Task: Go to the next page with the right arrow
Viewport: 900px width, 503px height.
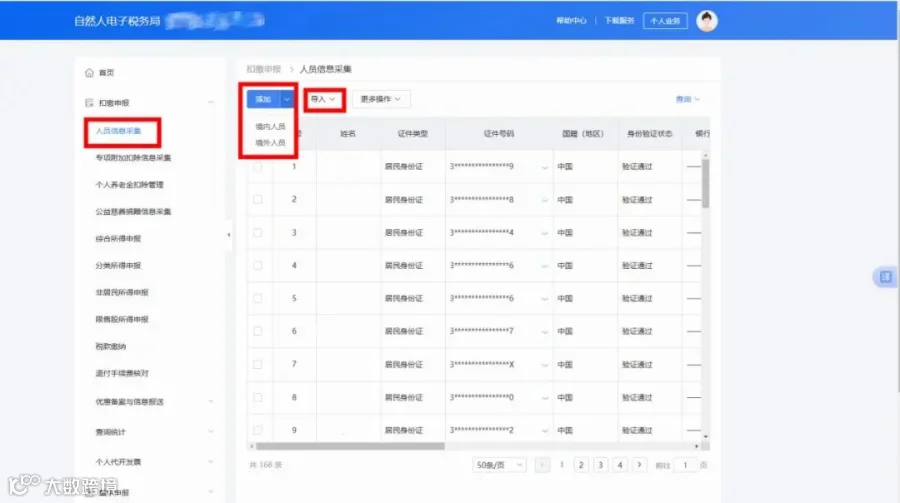Action: tap(639, 465)
